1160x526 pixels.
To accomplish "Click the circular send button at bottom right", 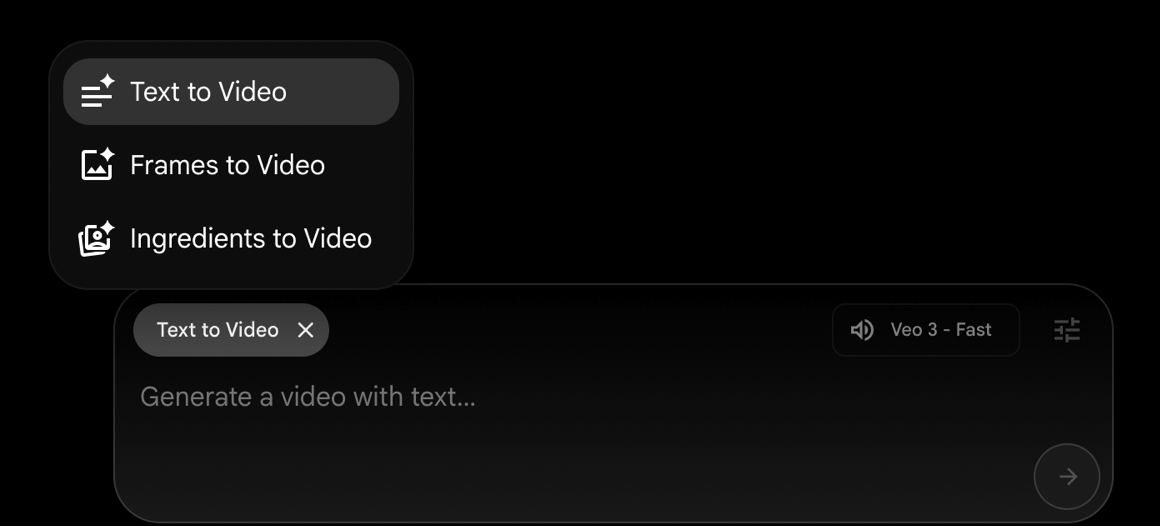I will 1067,476.
